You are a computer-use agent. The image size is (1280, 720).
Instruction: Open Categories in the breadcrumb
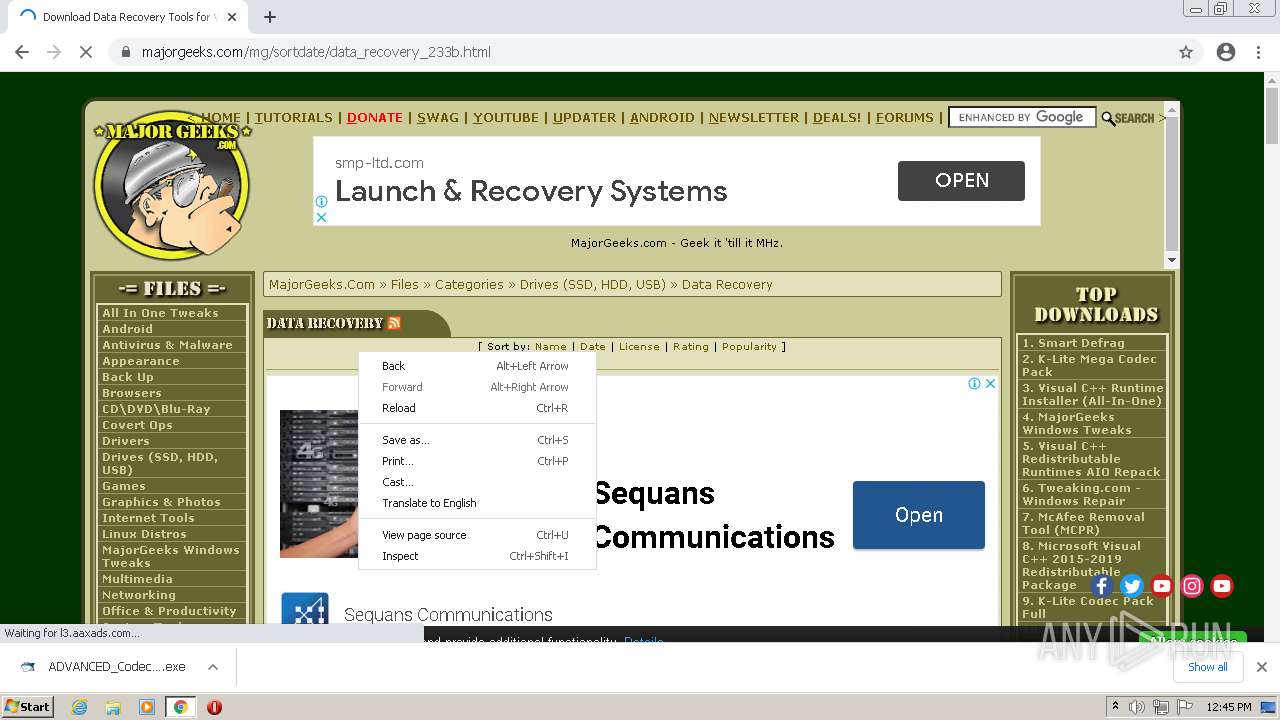point(469,284)
